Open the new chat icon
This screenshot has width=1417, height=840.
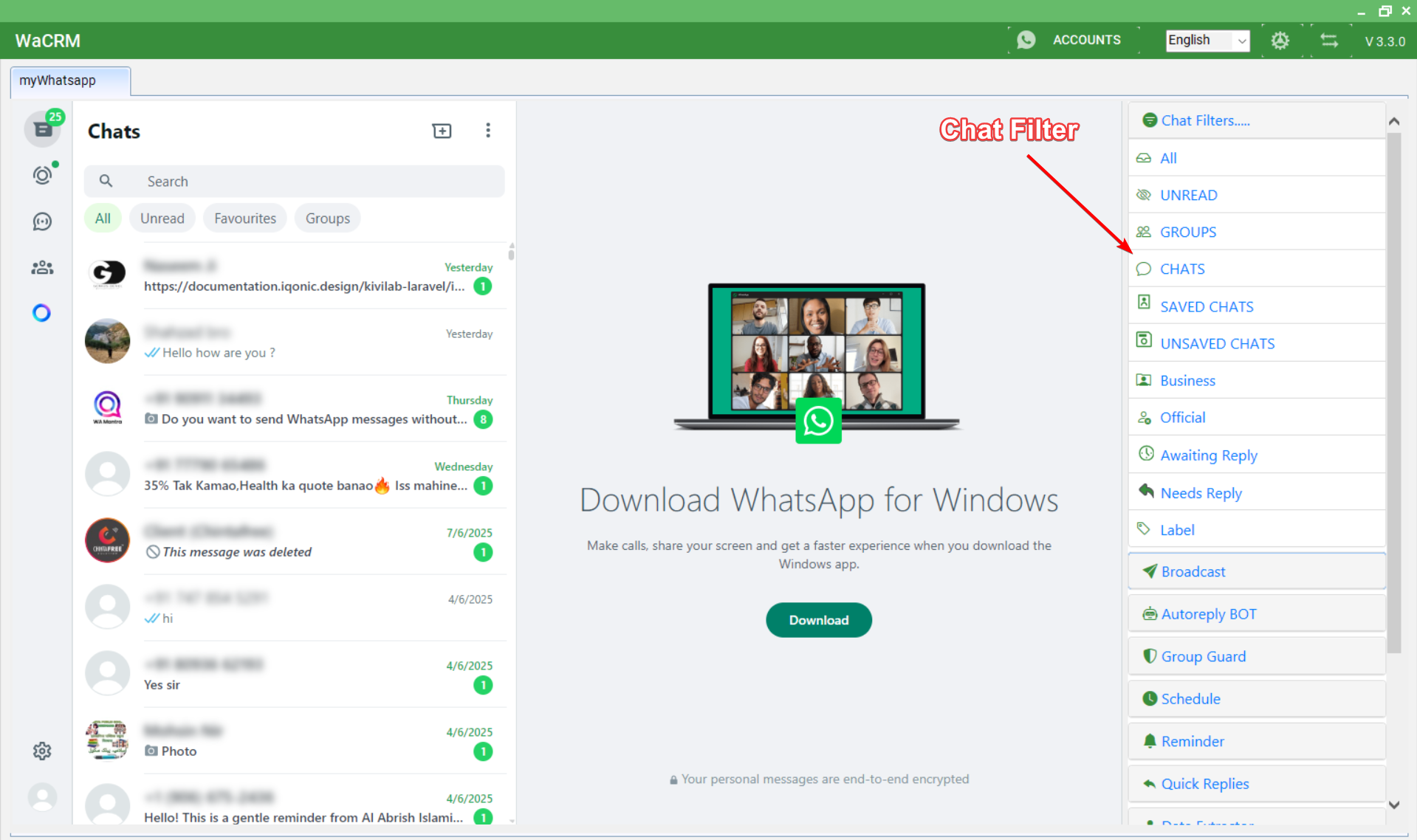(442, 131)
